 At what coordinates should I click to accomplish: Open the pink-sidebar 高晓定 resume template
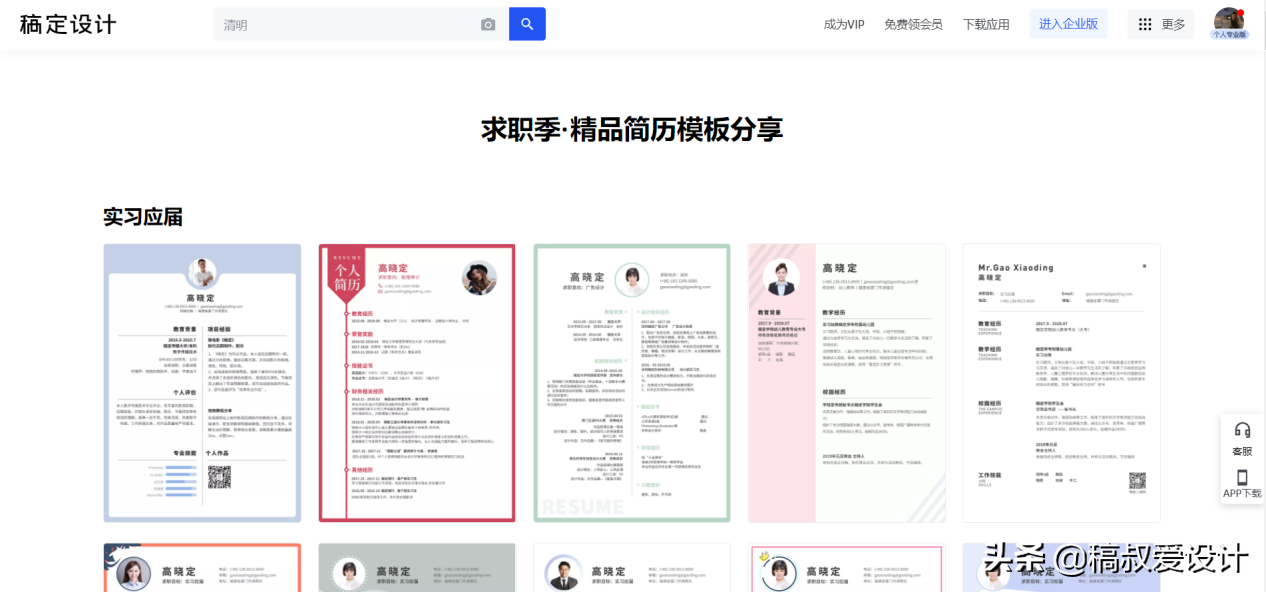[846, 382]
